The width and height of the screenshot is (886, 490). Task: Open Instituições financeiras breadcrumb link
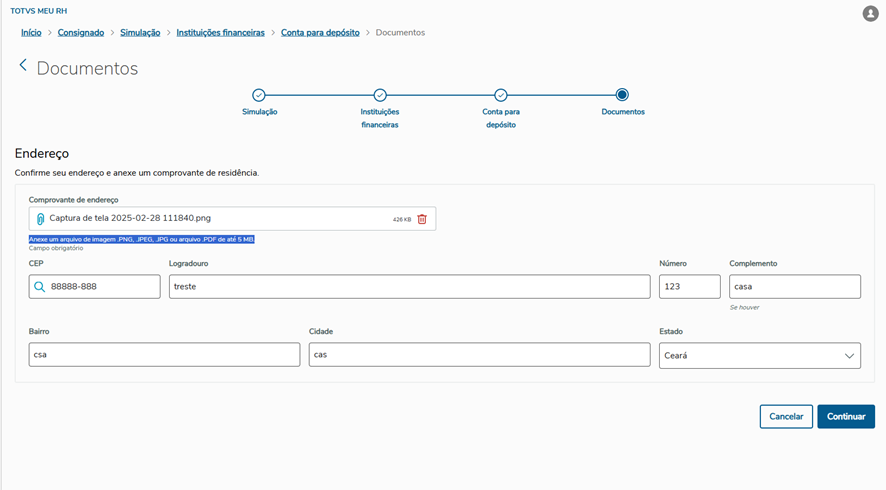pyautogui.click(x=220, y=33)
